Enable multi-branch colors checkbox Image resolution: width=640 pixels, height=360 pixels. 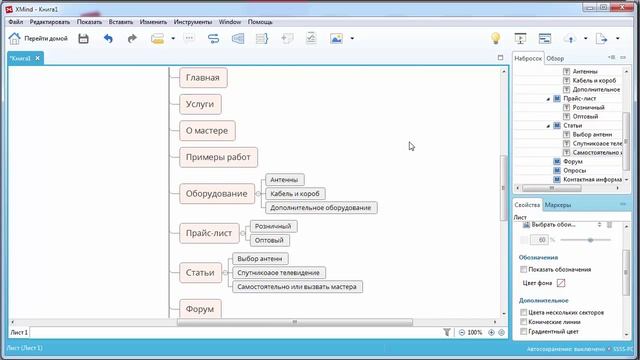coord(523,312)
